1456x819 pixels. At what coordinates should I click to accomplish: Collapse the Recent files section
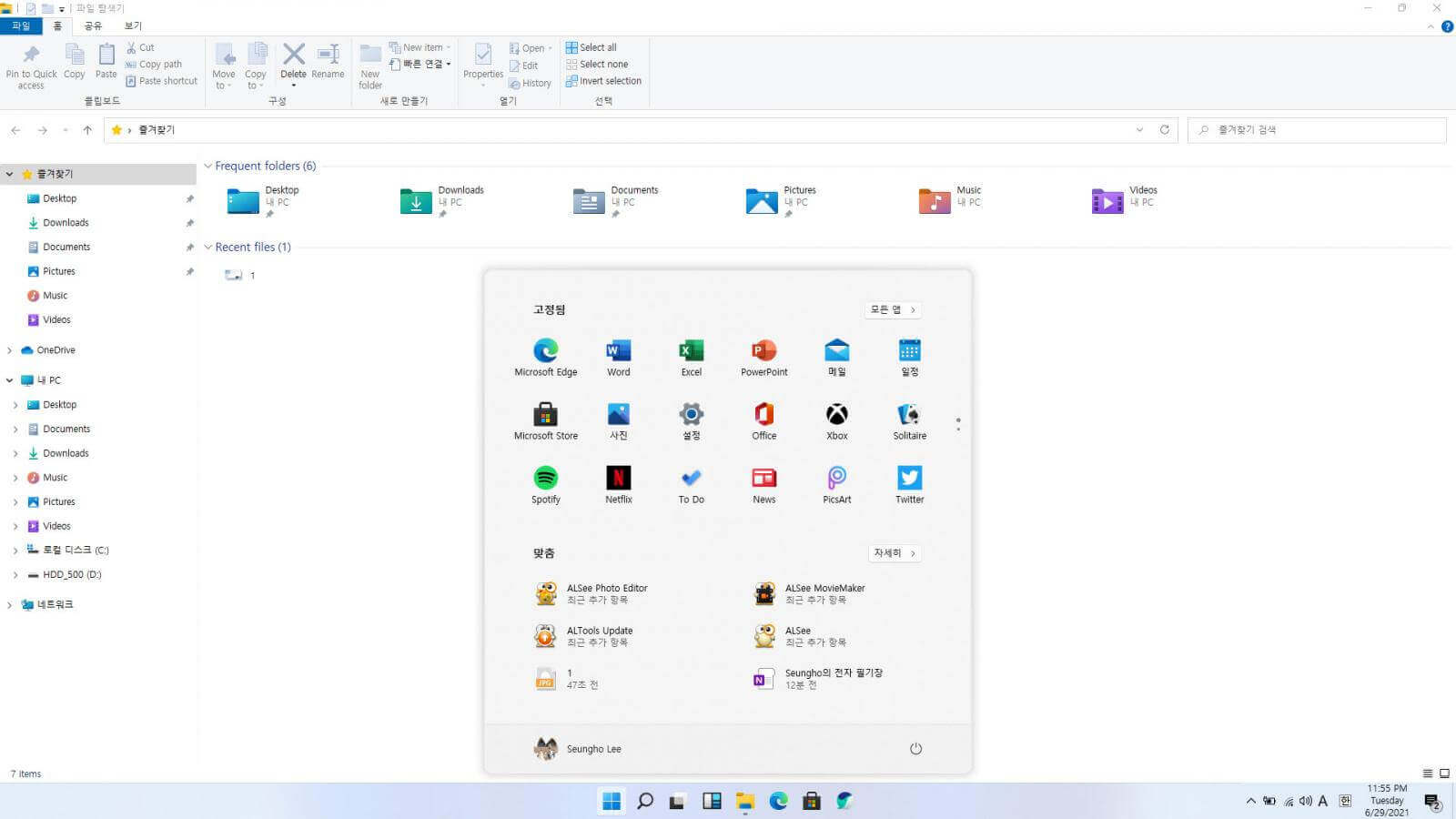pyautogui.click(x=208, y=248)
